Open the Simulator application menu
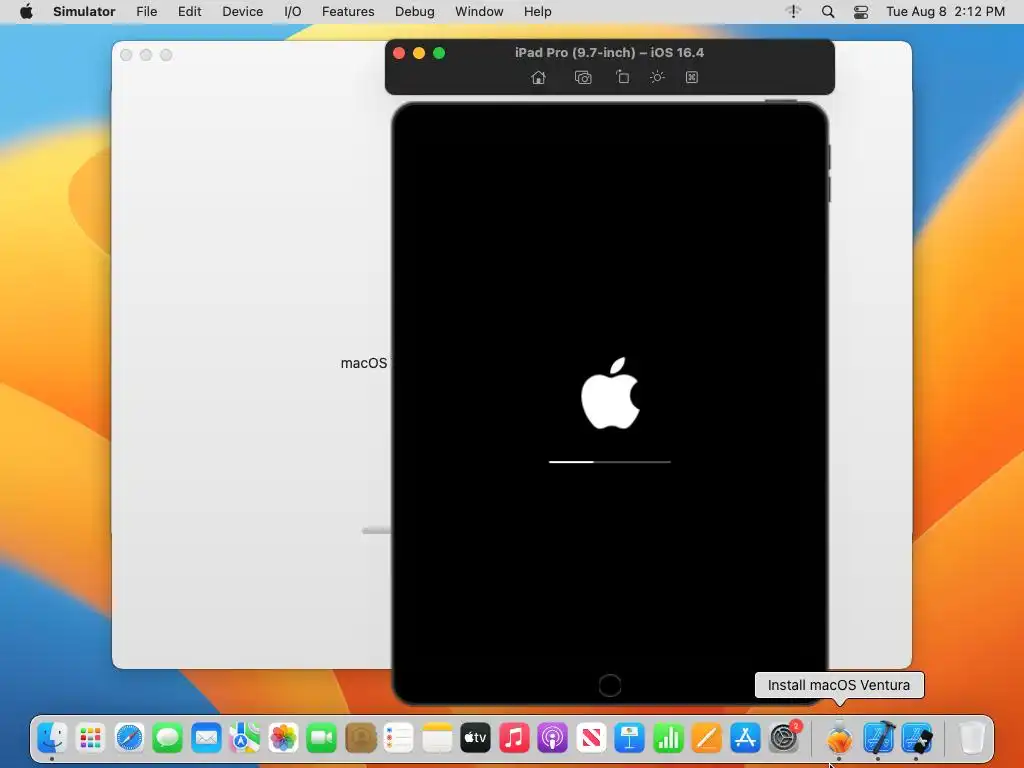Image resolution: width=1024 pixels, height=768 pixels. 84,12
